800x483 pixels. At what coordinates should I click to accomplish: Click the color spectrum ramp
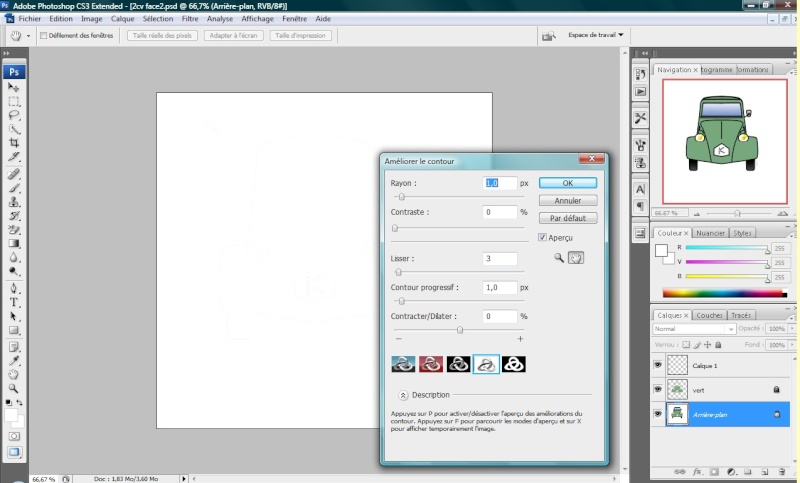(724, 293)
